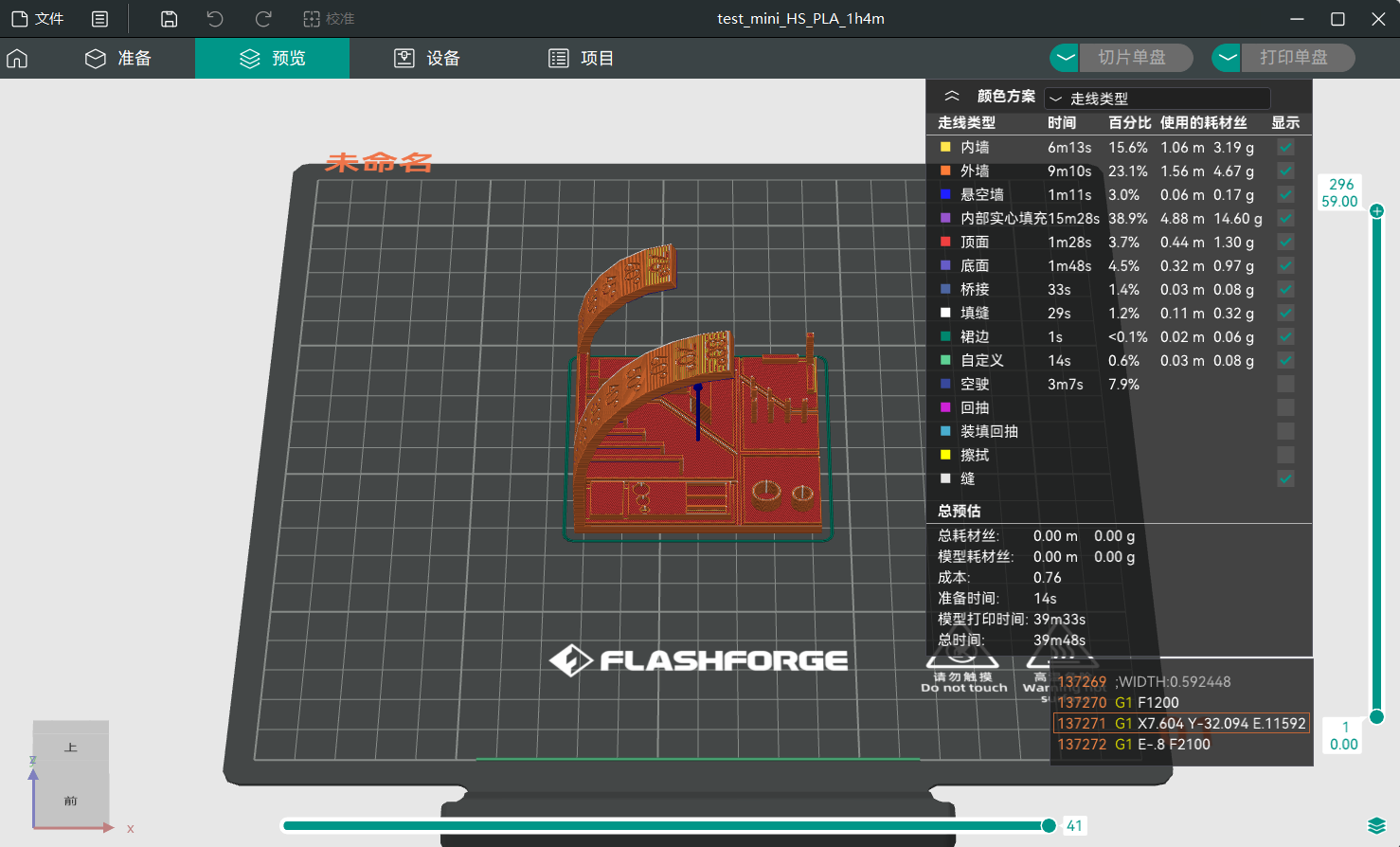Toggle 自定义 display checkbox
The image size is (1400, 847).
coord(1285,360)
